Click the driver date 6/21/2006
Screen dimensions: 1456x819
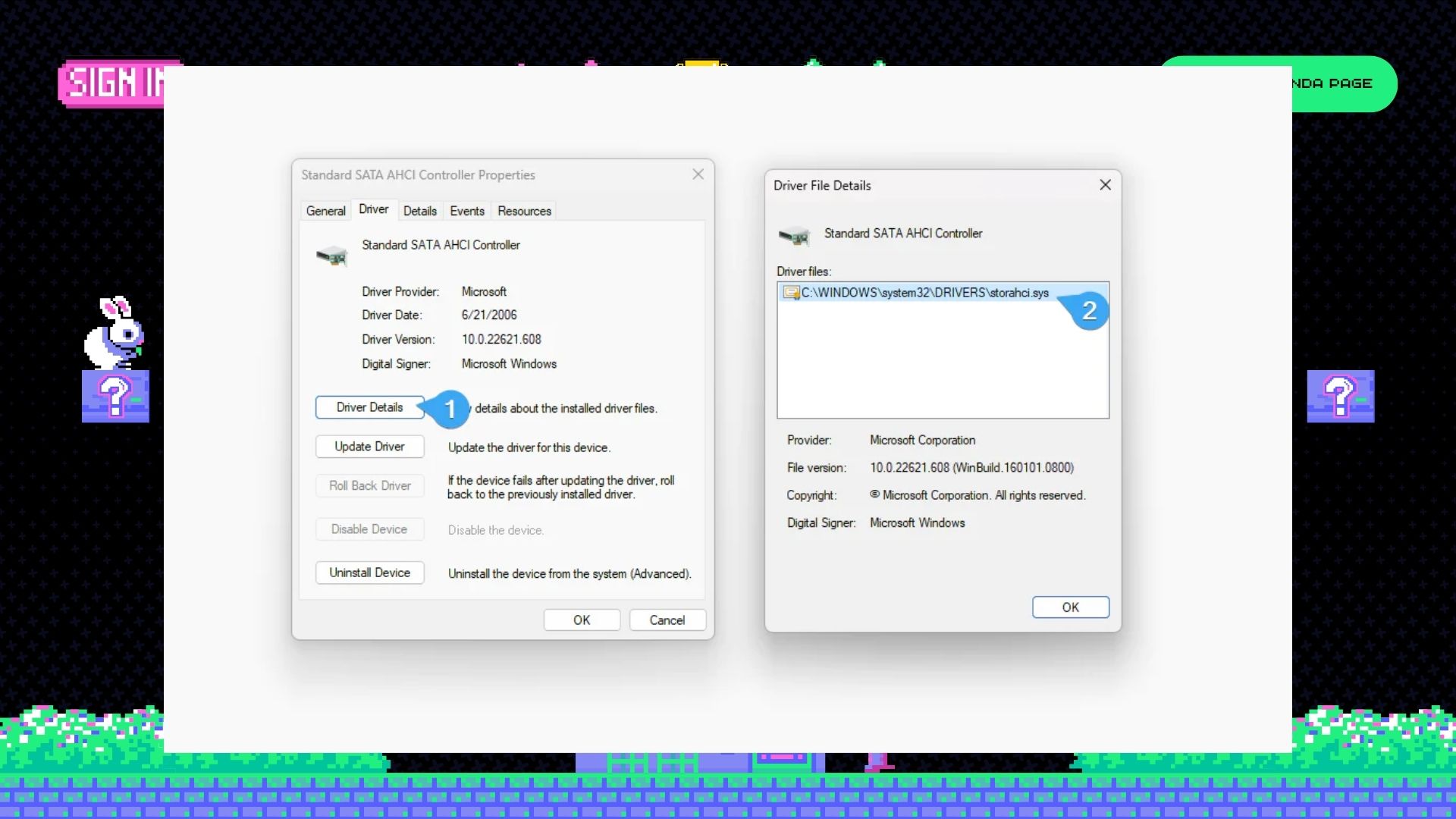point(489,315)
